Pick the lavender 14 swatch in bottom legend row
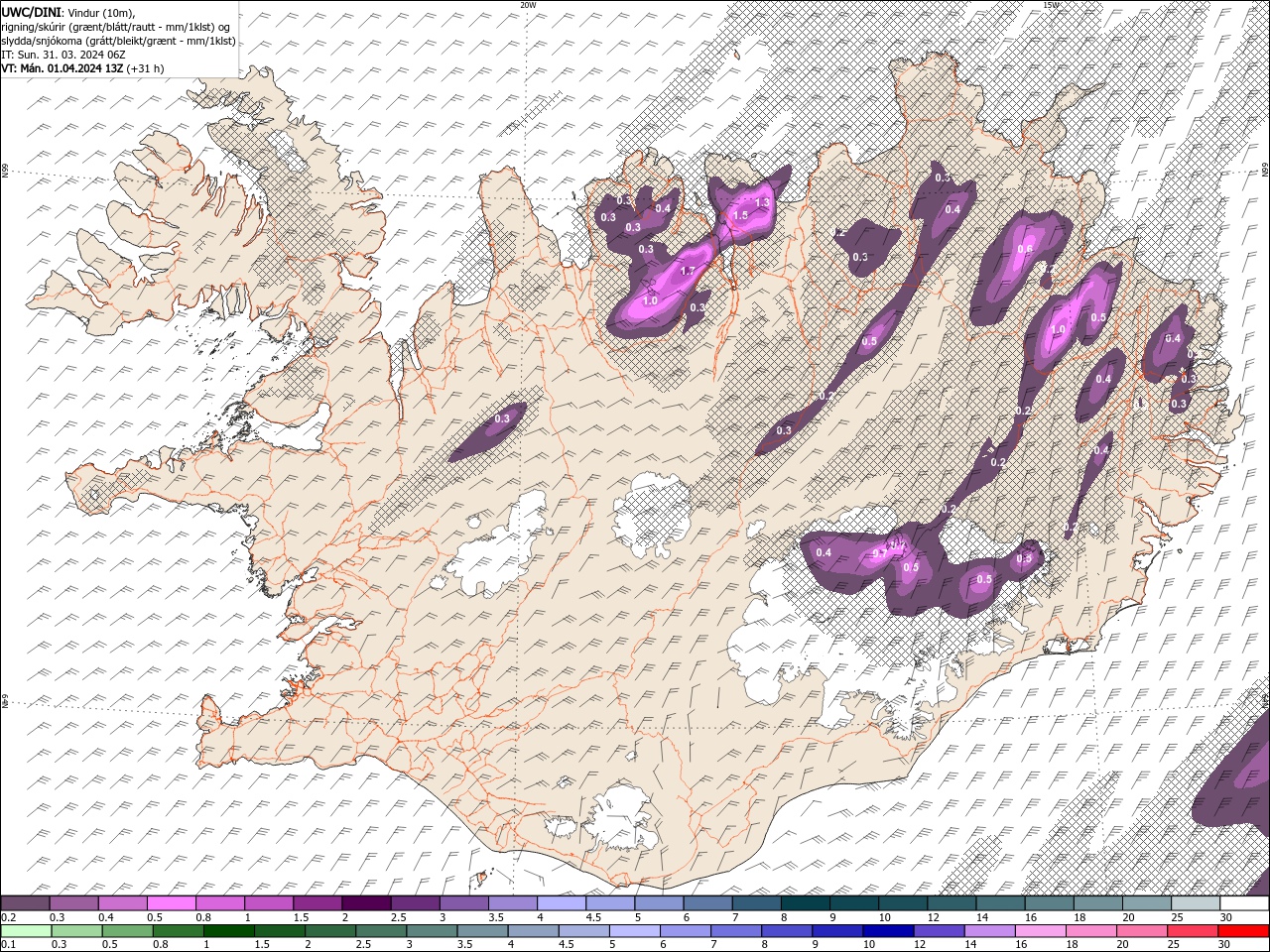This screenshot has width=1270, height=952. (x=989, y=931)
